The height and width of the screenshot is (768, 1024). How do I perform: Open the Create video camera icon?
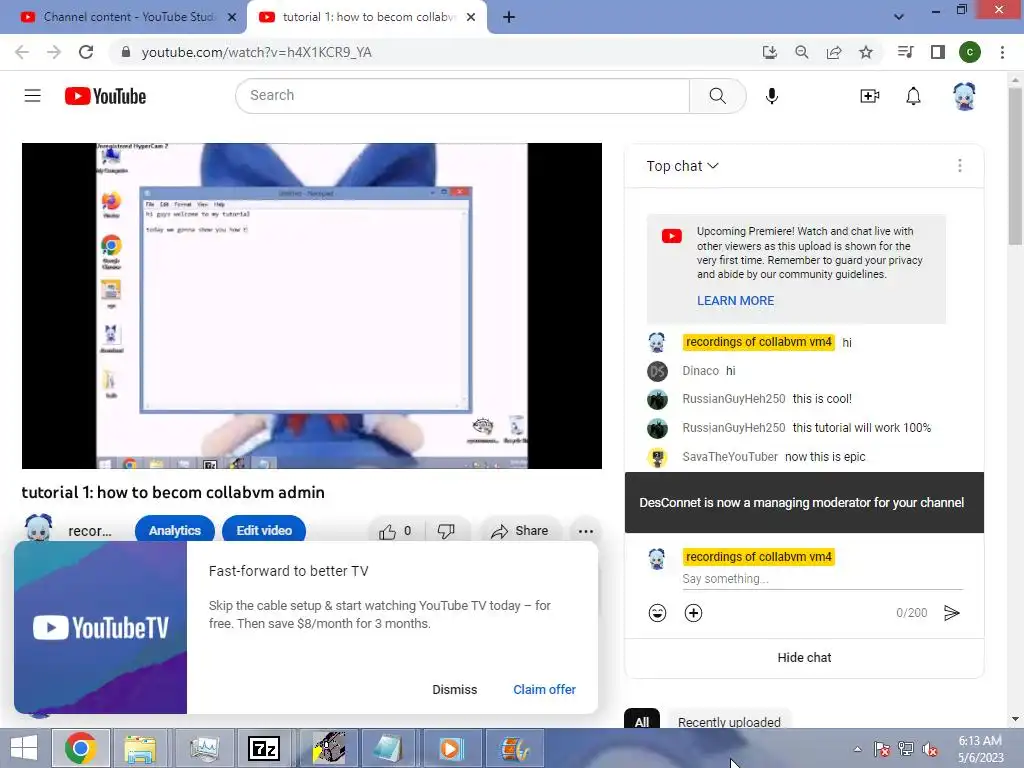coord(869,96)
